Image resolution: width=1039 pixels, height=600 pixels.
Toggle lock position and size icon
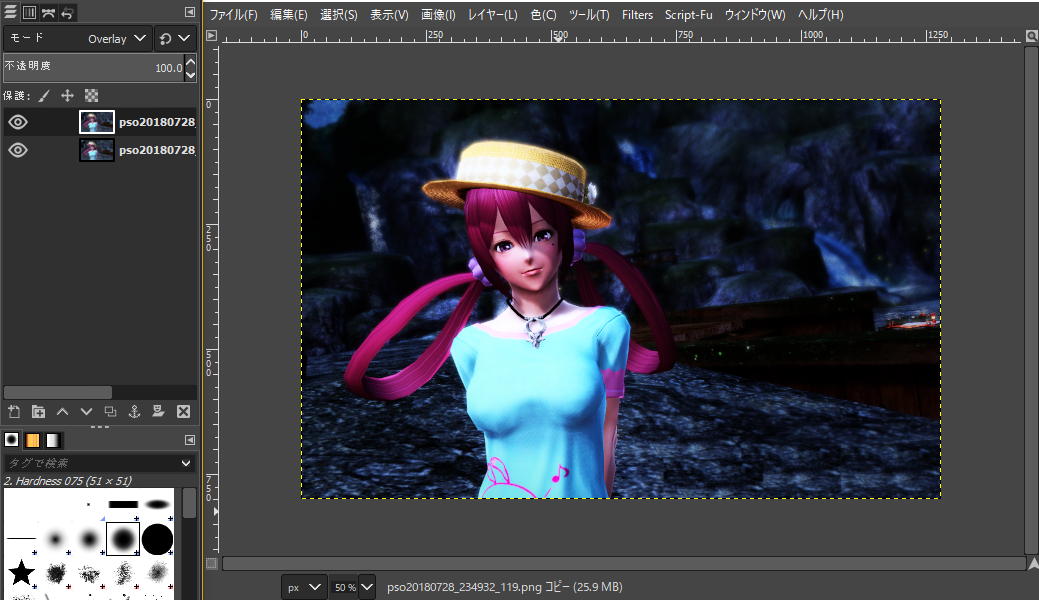pos(68,96)
